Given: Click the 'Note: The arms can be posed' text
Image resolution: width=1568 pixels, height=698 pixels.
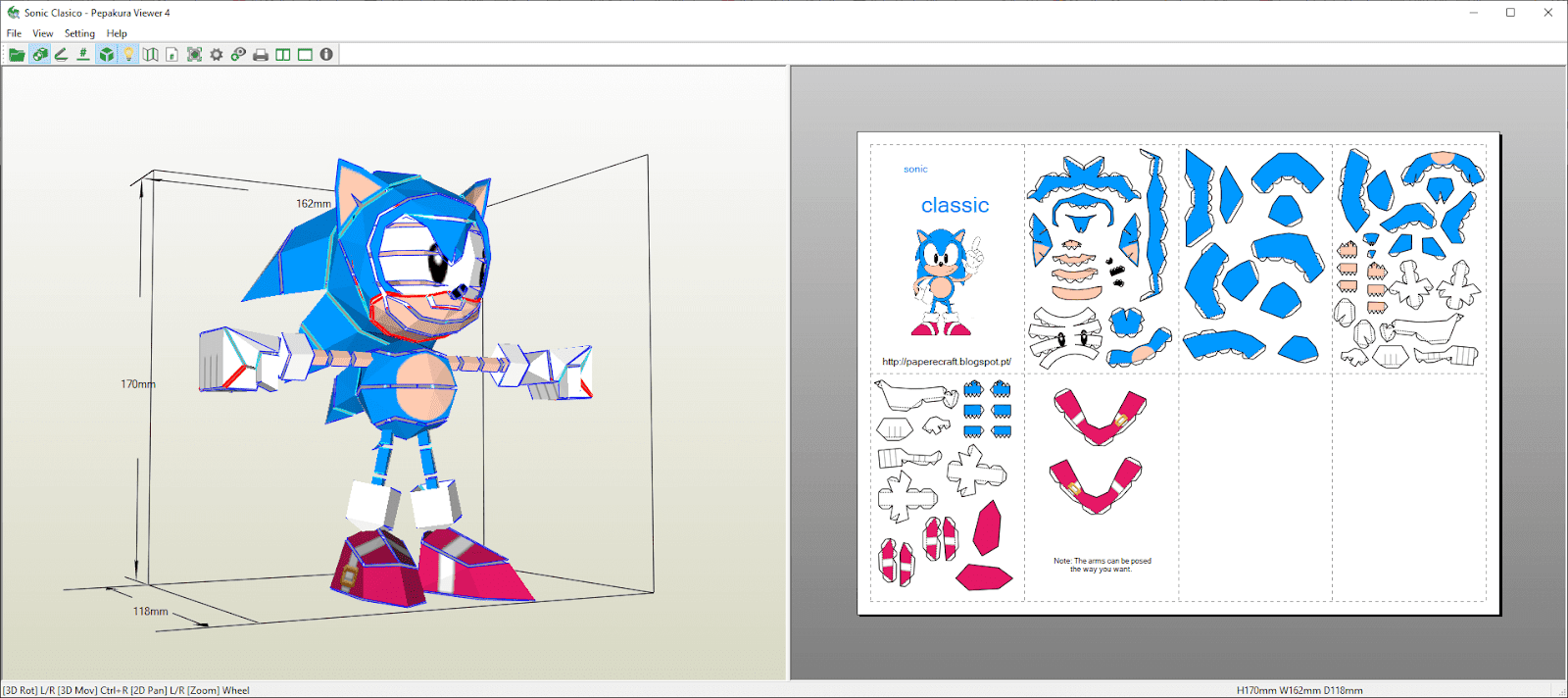Looking at the screenshot, I should (1102, 565).
